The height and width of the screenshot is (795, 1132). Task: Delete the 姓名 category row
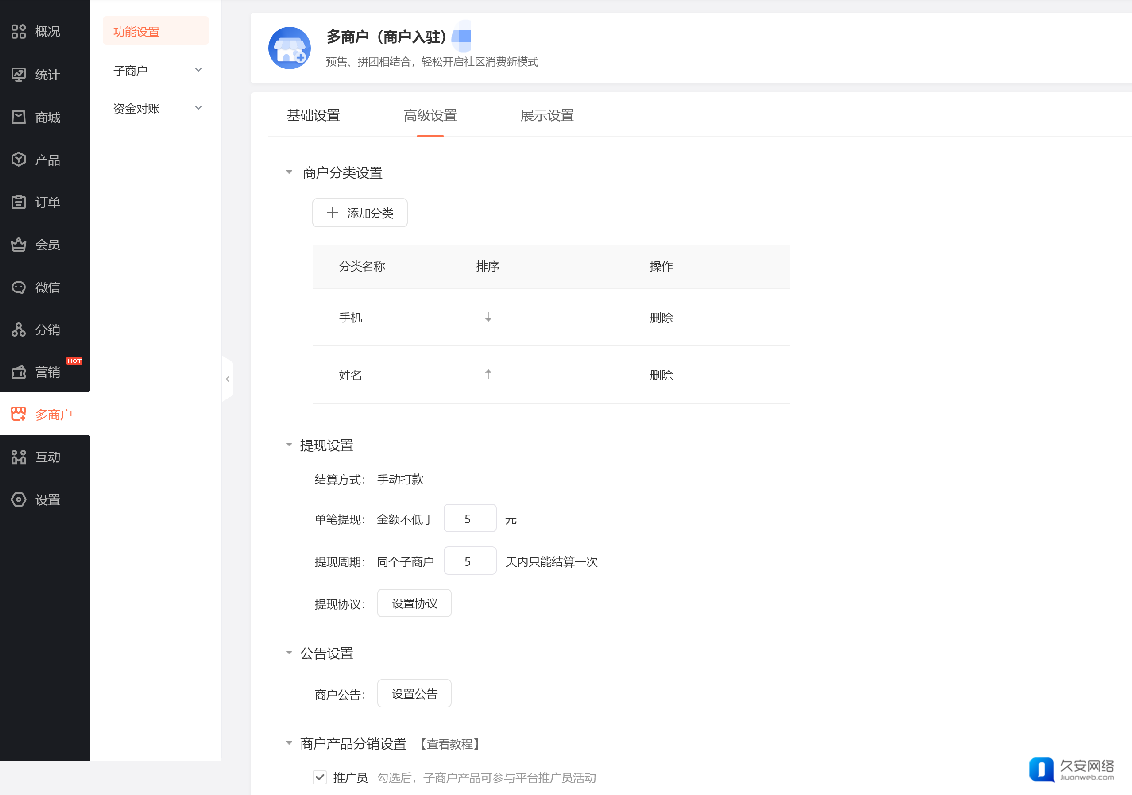(x=661, y=375)
